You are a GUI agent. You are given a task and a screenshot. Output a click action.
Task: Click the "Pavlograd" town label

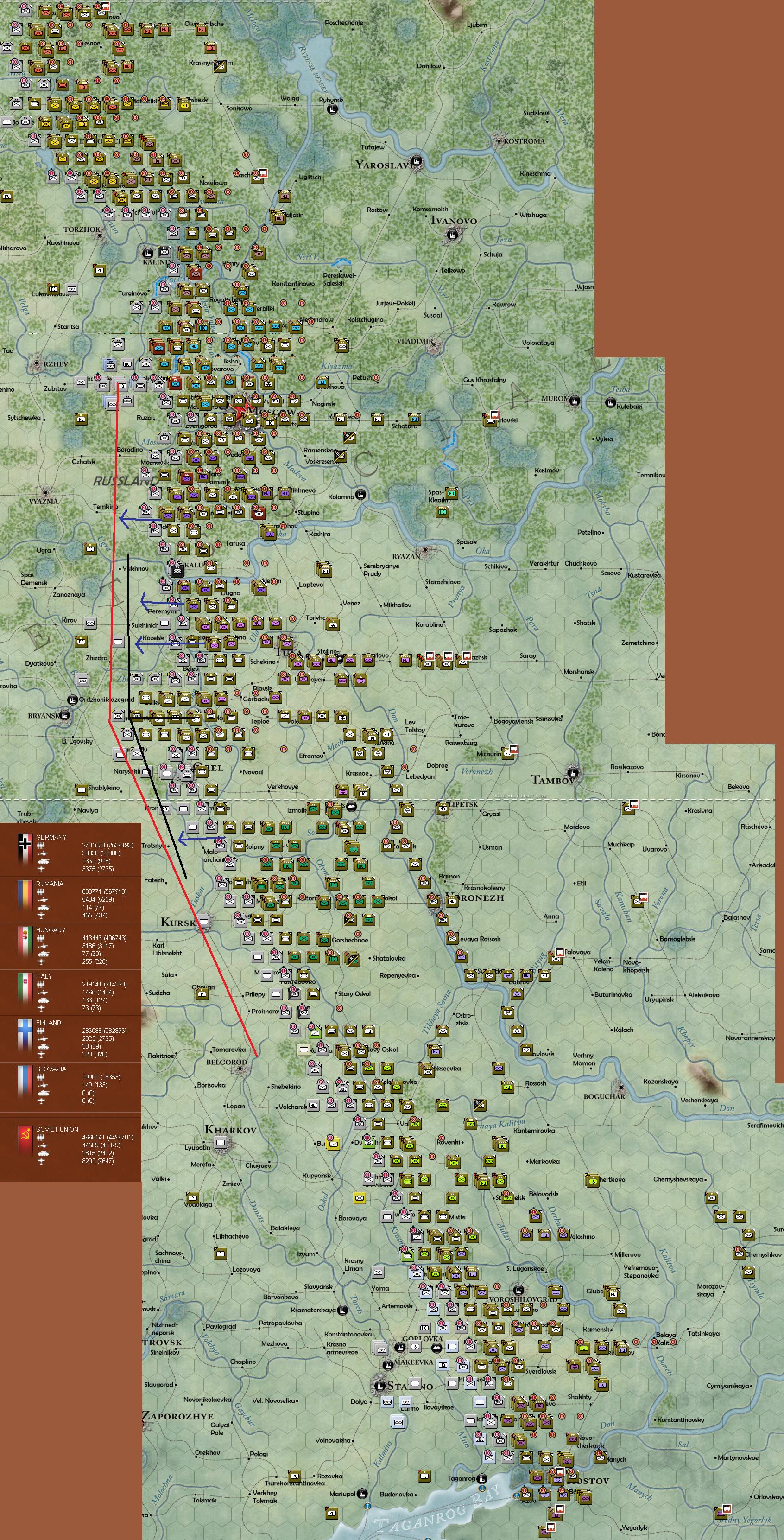[221, 1326]
